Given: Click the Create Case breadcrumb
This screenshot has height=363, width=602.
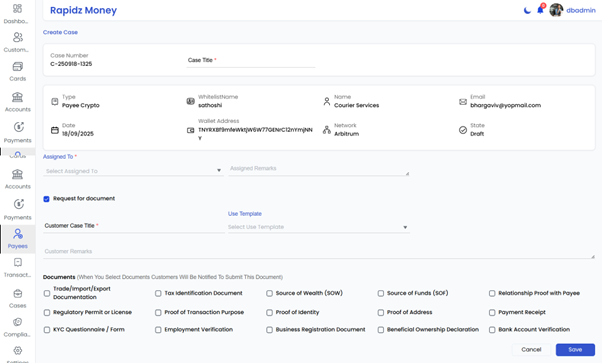Looking at the screenshot, I should point(60,32).
